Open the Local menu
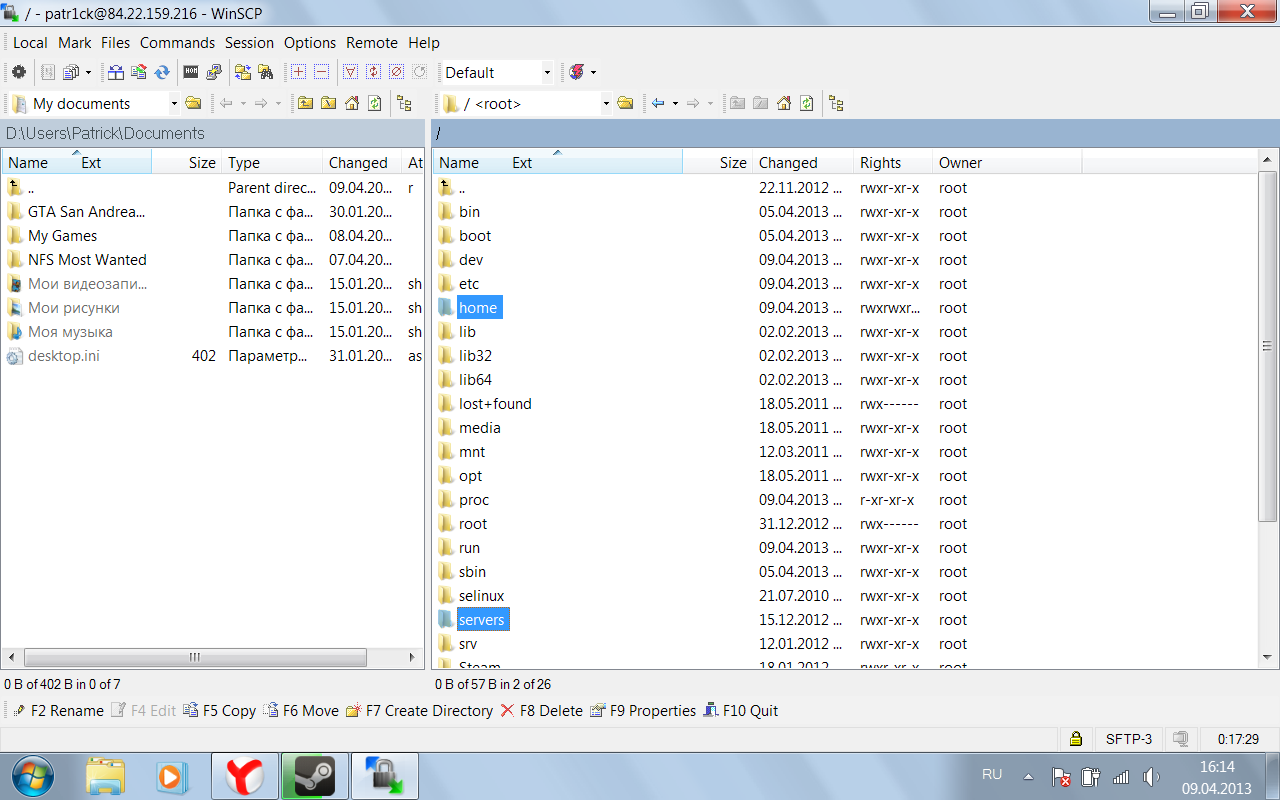This screenshot has height=800, width=1280. pos(30,43)
